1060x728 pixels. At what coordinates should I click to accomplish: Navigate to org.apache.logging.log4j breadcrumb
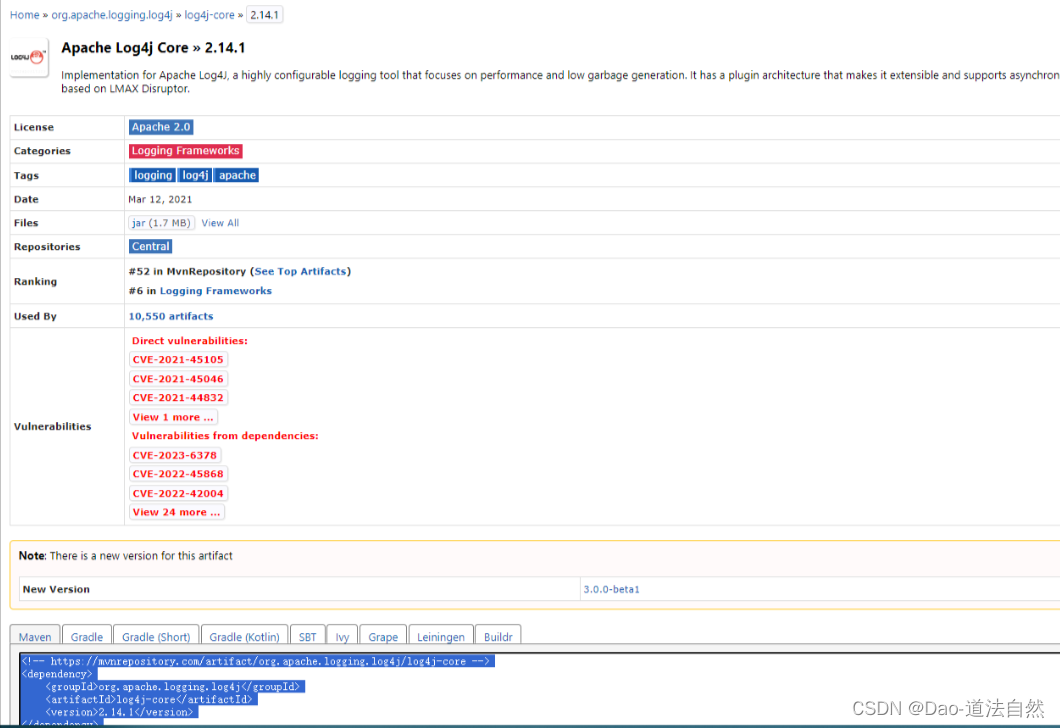(111, 14)
